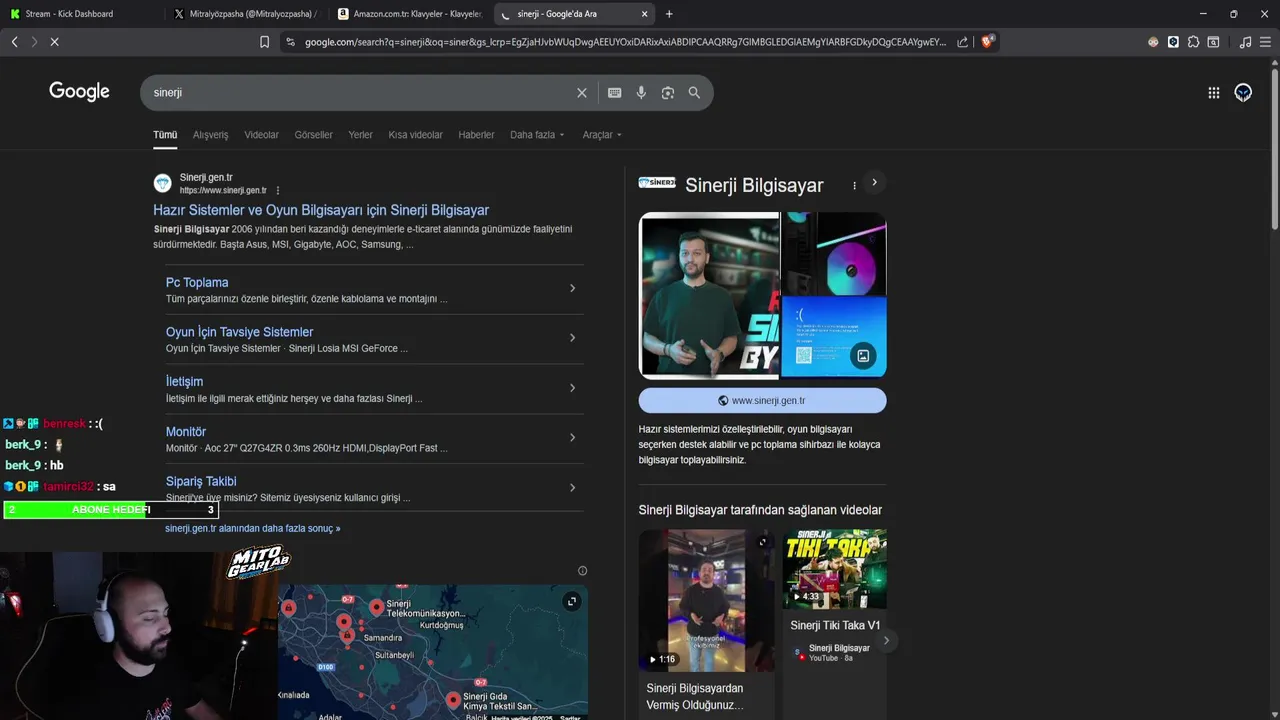This screenshot has width=1280, height=720.
Task: Open the Daha fazla dropdown
Action: 537,135
